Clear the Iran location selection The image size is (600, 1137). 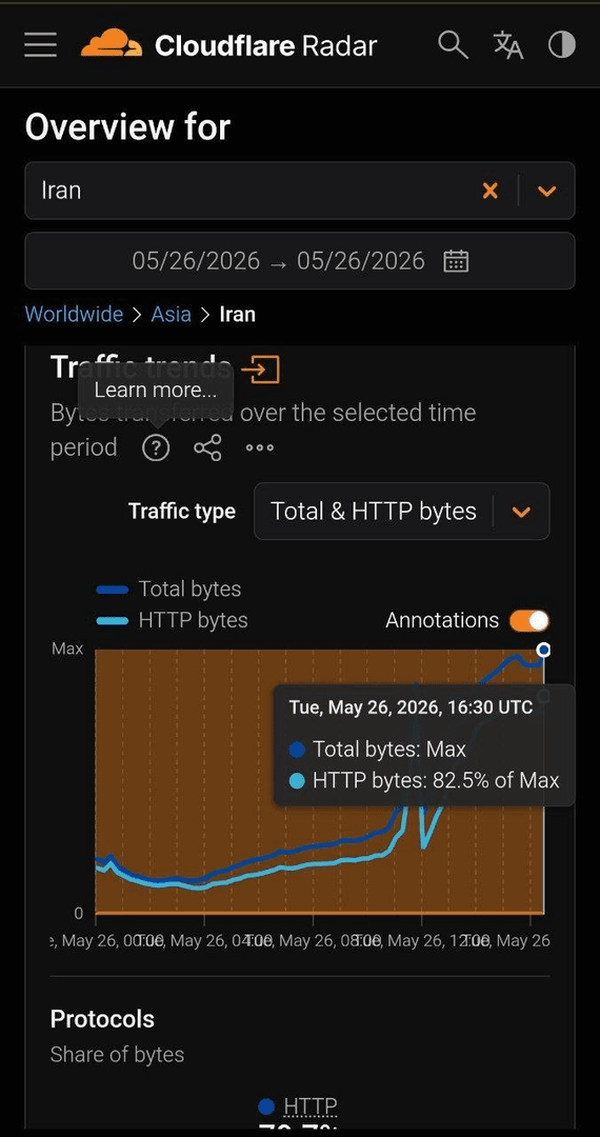pos(490,191)
